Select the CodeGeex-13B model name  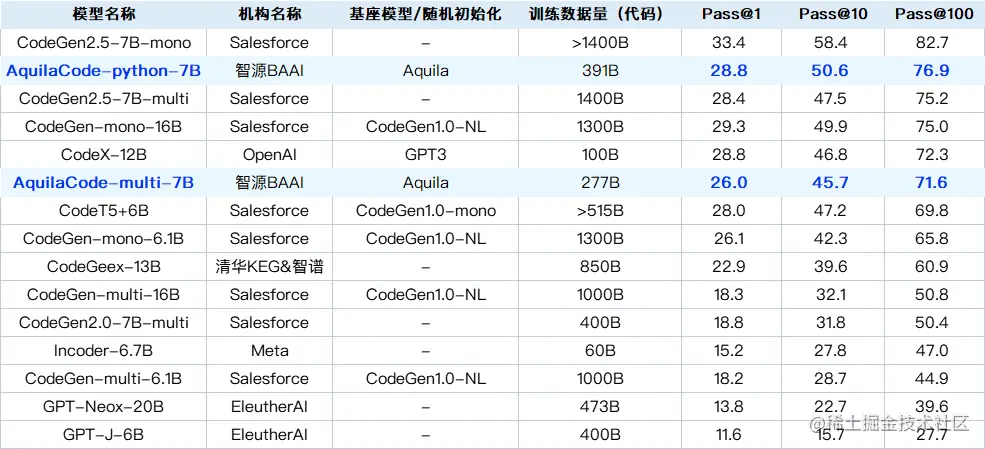pyautogui.click(x=104, y=267)
